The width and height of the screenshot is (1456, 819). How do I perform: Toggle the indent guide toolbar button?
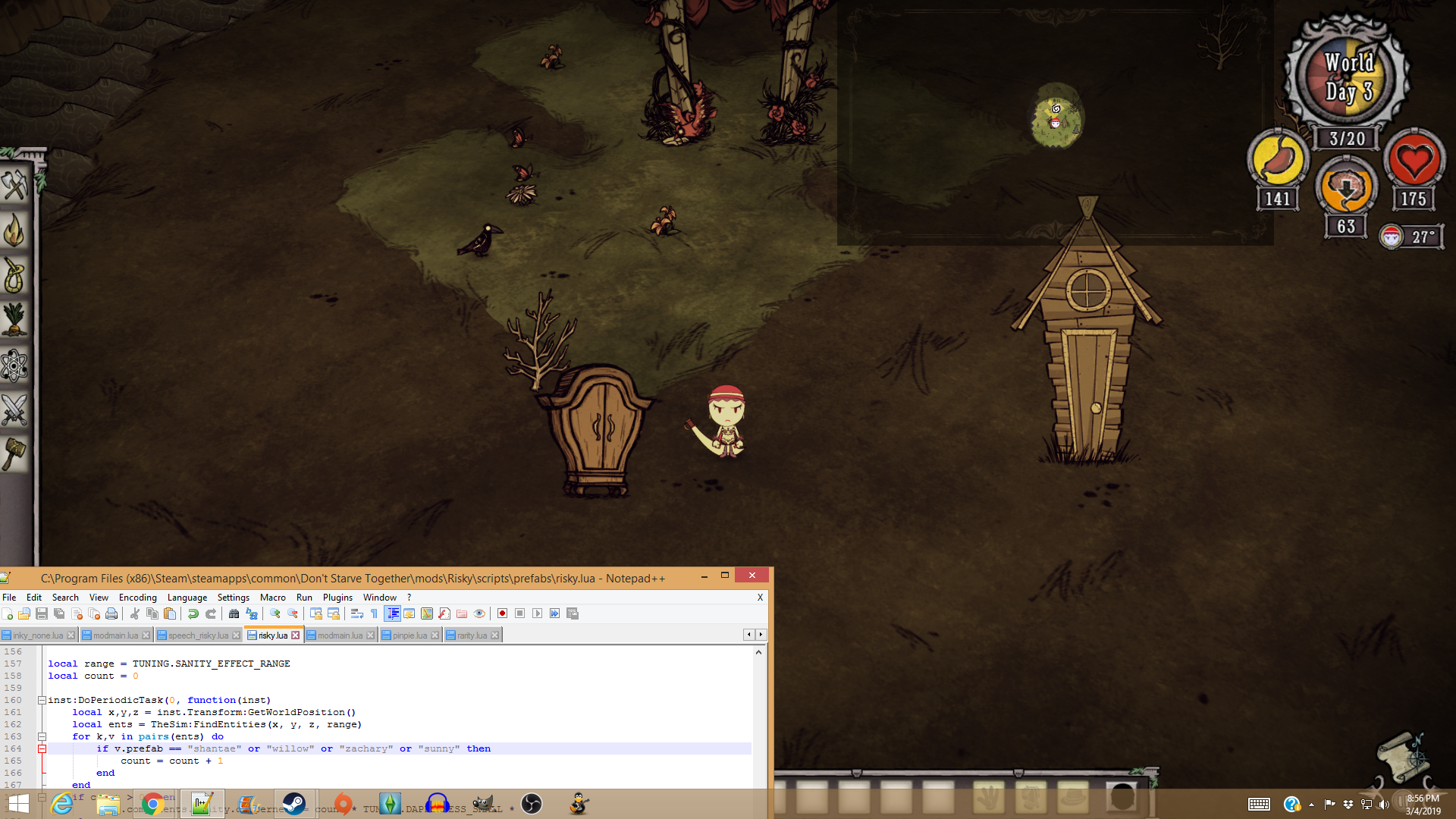392,613
